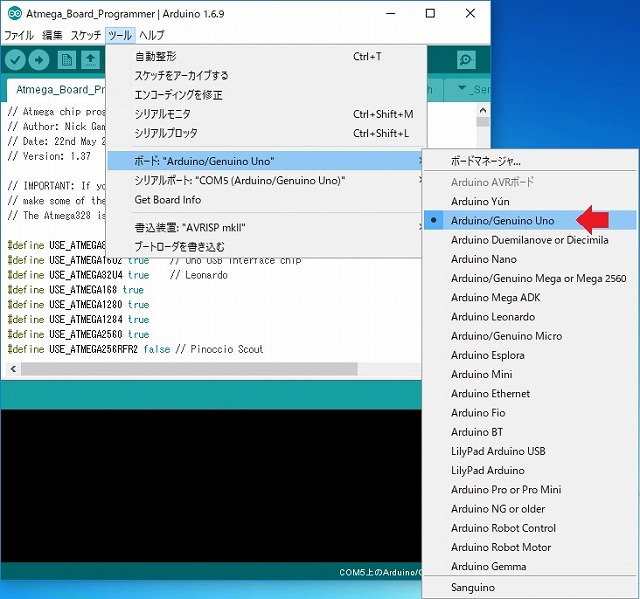Image resolution: width=640 pixels, height=599 pixels.
Task: Select the Arduino Leonardo board
Action: pyautogui.click(x=530, y=317)
